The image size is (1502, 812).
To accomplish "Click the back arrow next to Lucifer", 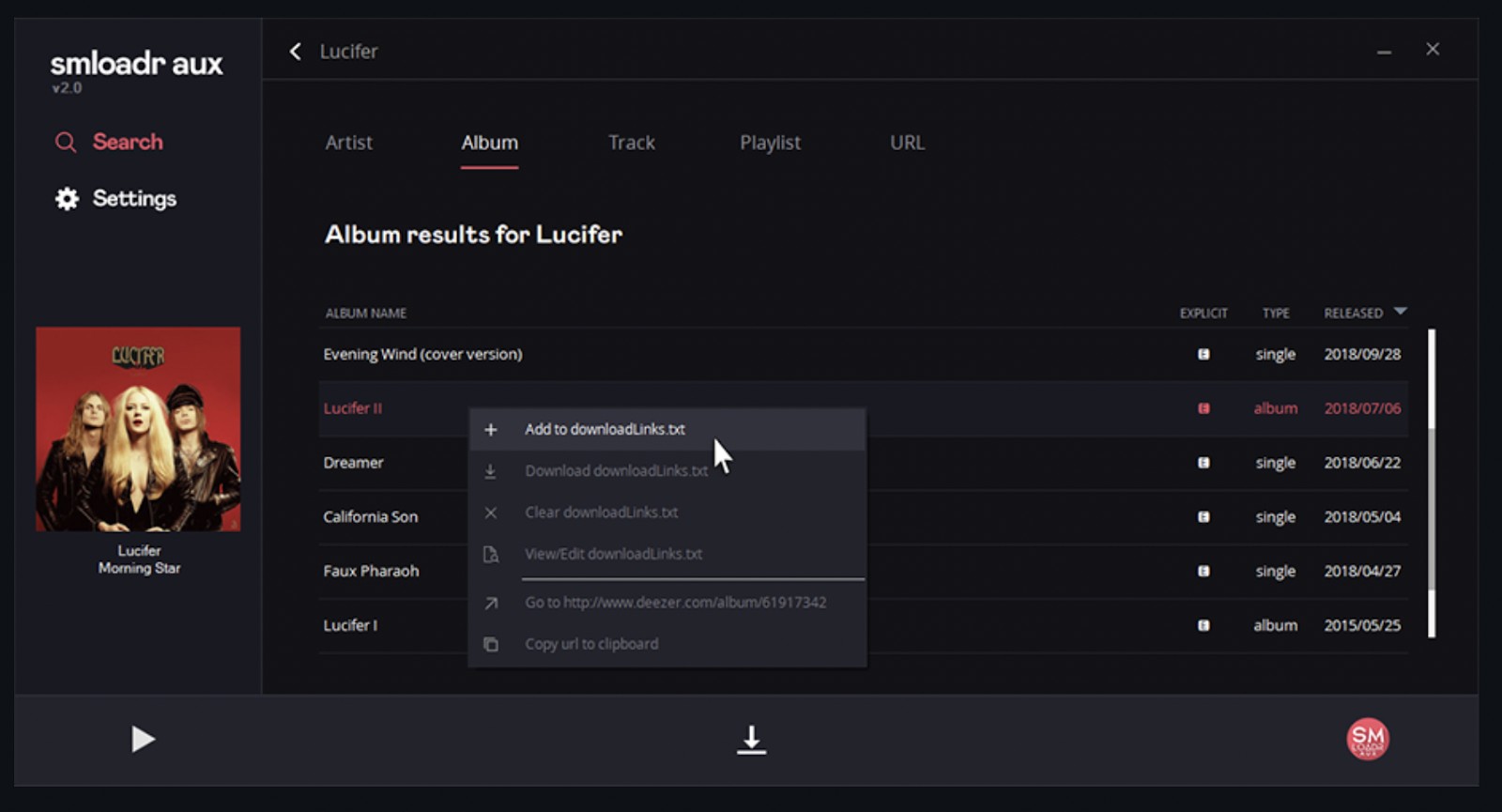I will 296,52.
